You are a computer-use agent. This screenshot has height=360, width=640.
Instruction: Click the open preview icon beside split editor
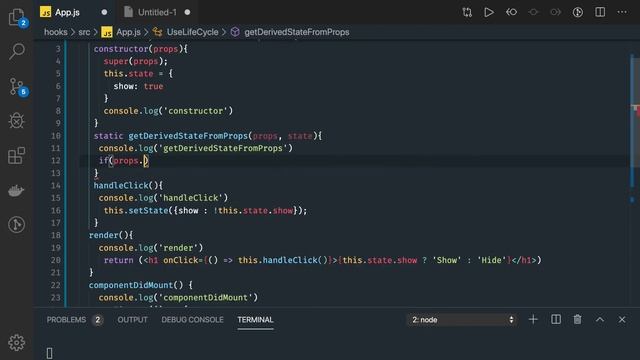(x=578, y=12)
